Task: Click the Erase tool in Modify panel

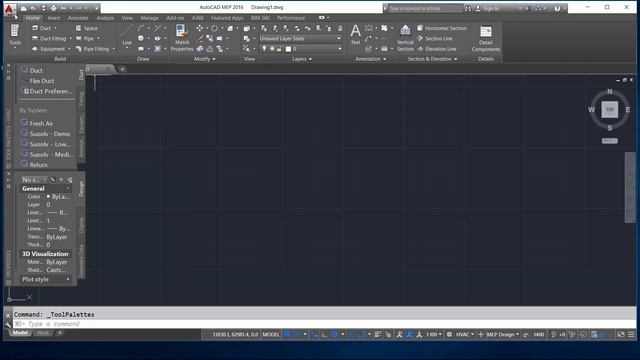Action: pyautogui.click(x=200, y=39)
